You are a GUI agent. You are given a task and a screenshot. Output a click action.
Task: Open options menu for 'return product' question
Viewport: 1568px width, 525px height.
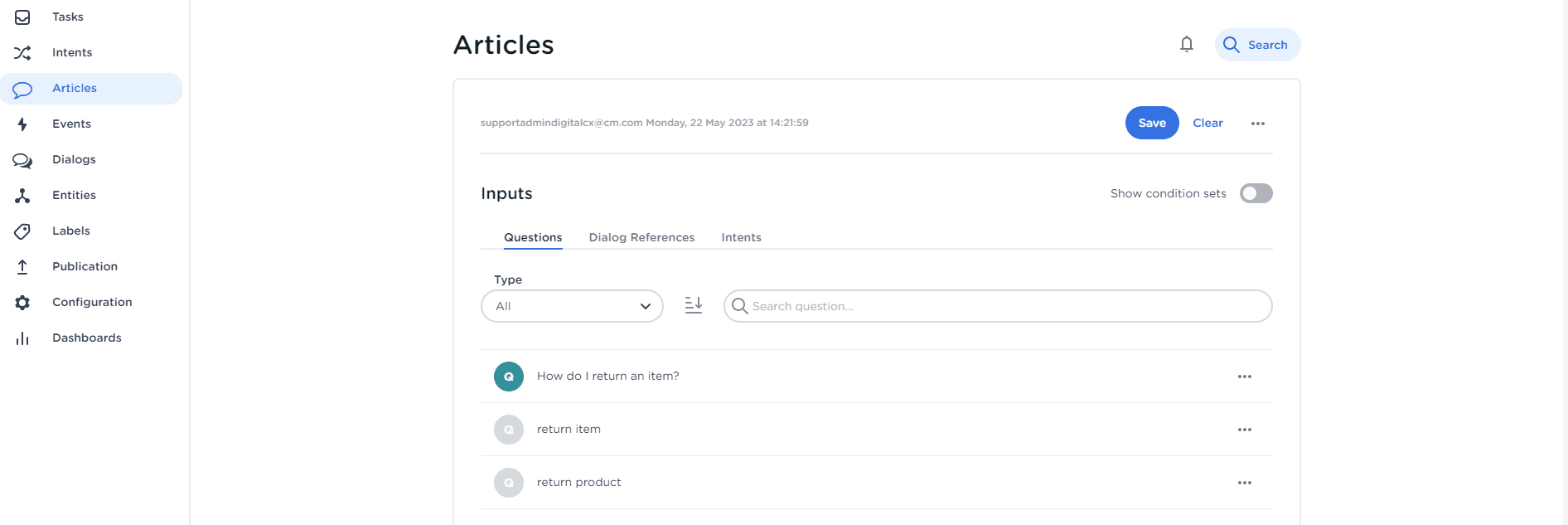click(x=1244, y=483)
